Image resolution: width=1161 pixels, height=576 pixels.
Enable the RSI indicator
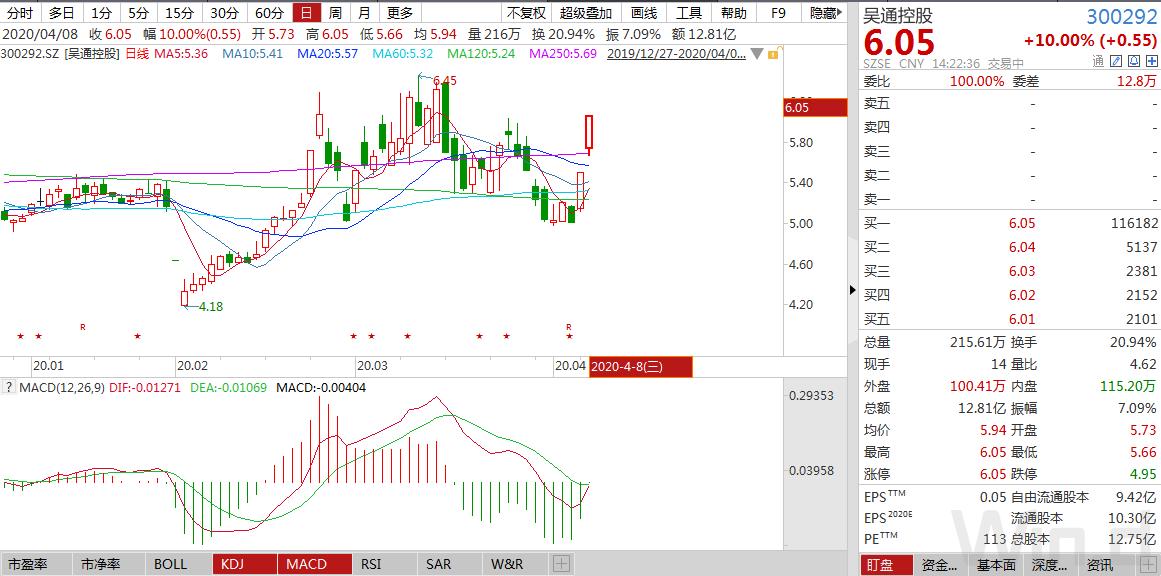point(371,564)
